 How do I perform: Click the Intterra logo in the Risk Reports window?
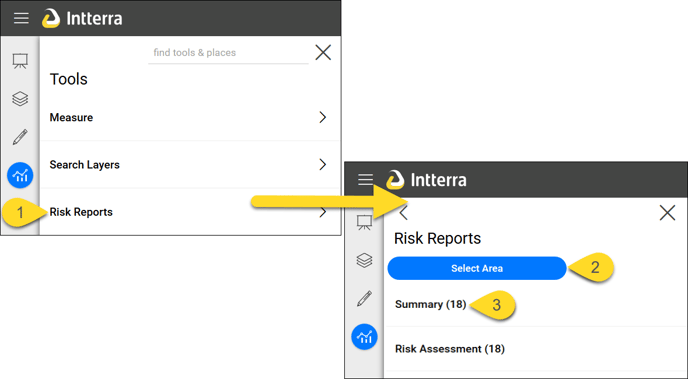click(x=426, y=180)
